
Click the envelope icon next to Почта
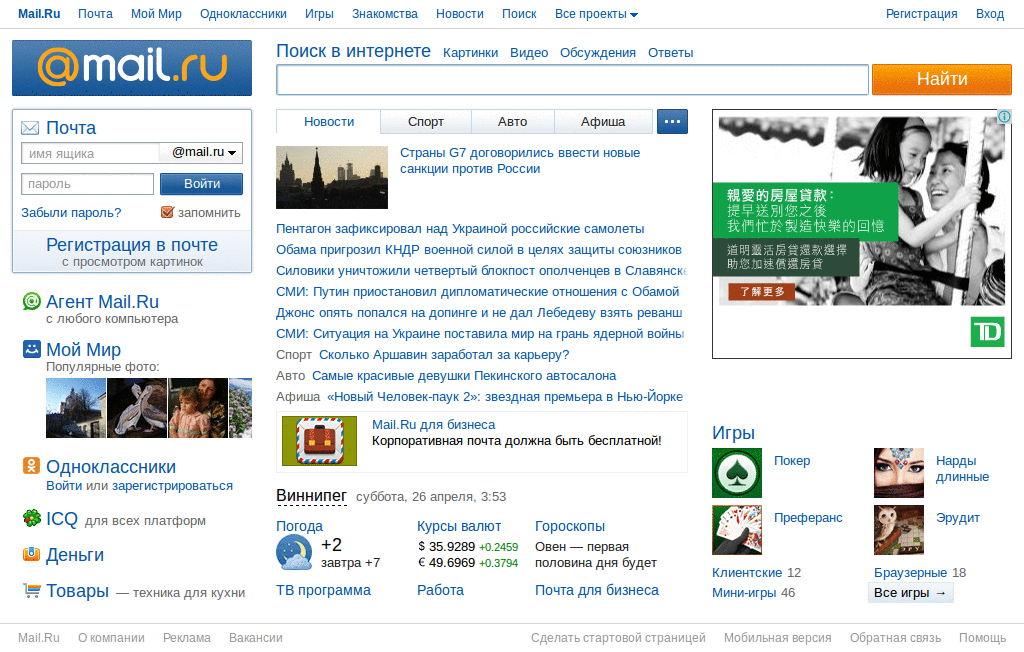pos(30,127)
